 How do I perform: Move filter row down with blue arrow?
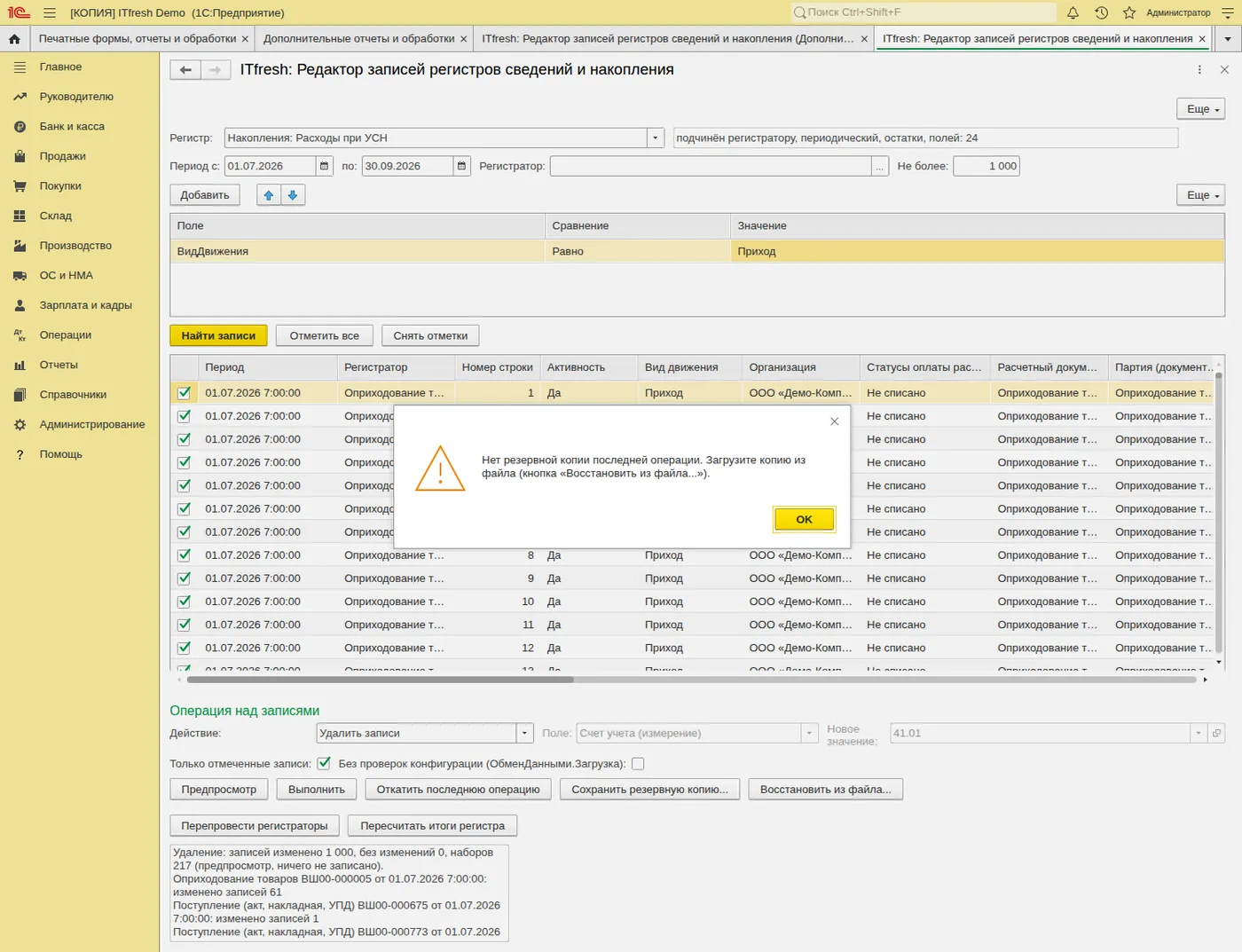click(x=293, y=195)
